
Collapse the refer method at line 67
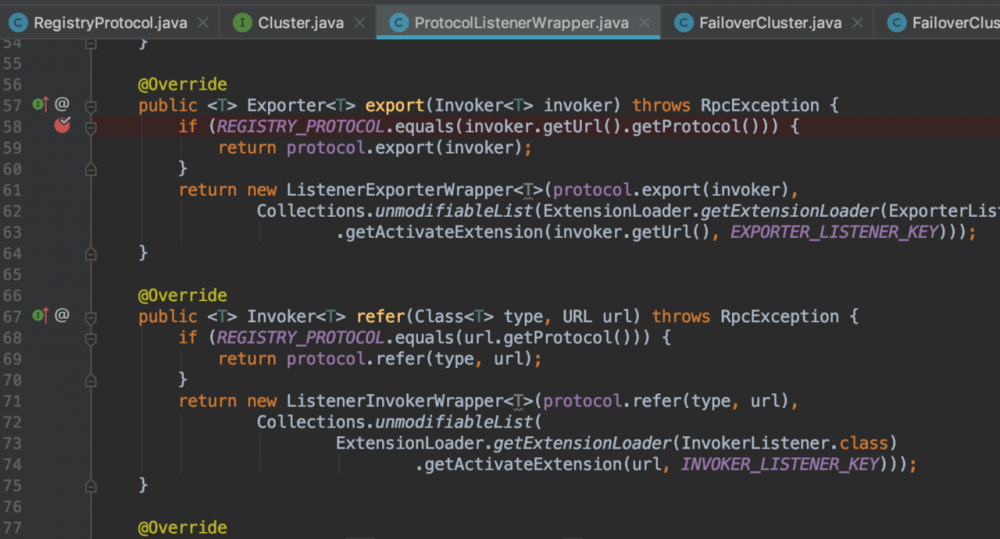pyautogui.click(x=91, y=318)
